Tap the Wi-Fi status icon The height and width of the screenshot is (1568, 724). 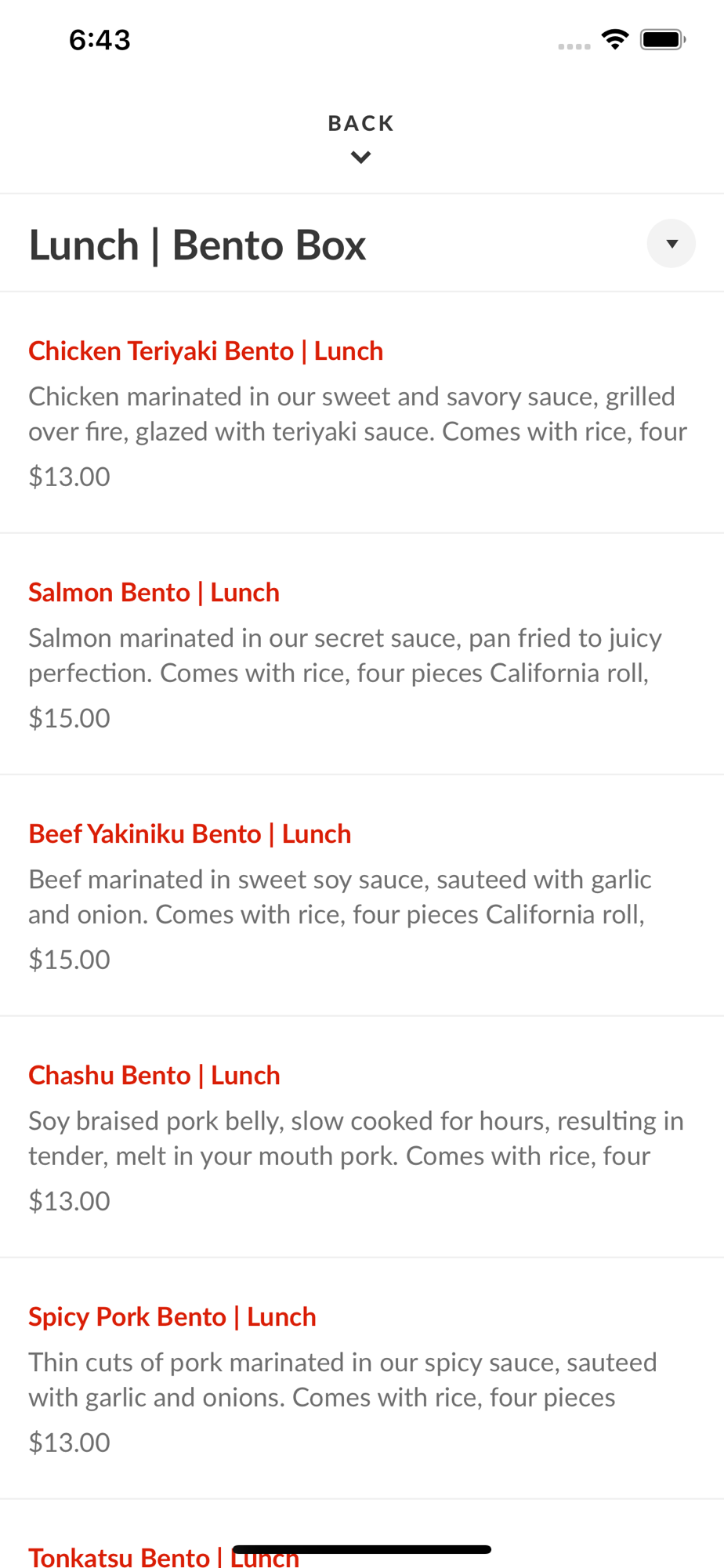(615, 39)
